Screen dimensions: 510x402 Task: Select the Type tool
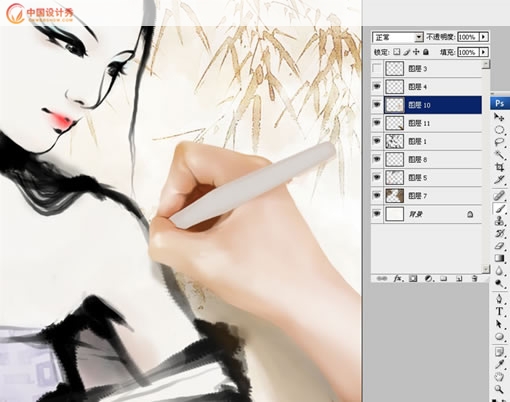click(x=499, y=311)
